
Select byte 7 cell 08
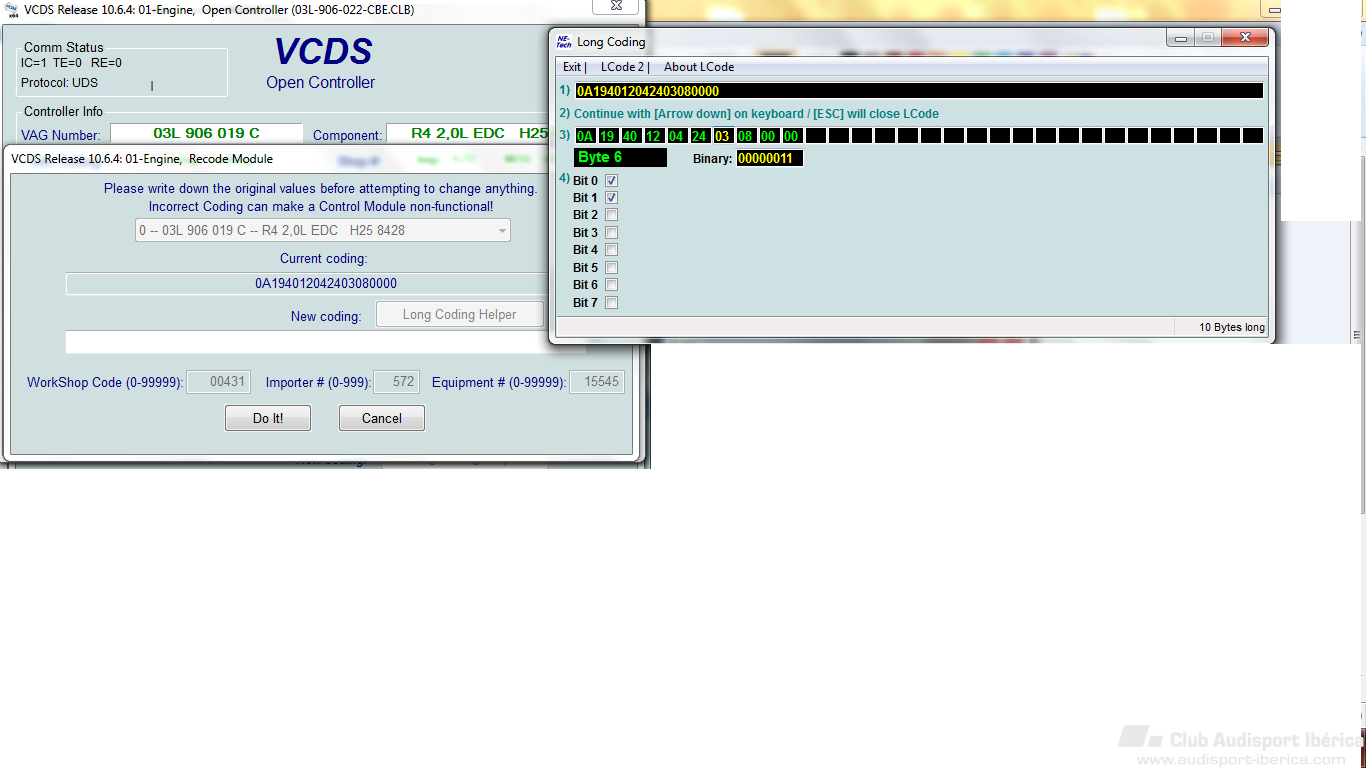pos(746,136)
